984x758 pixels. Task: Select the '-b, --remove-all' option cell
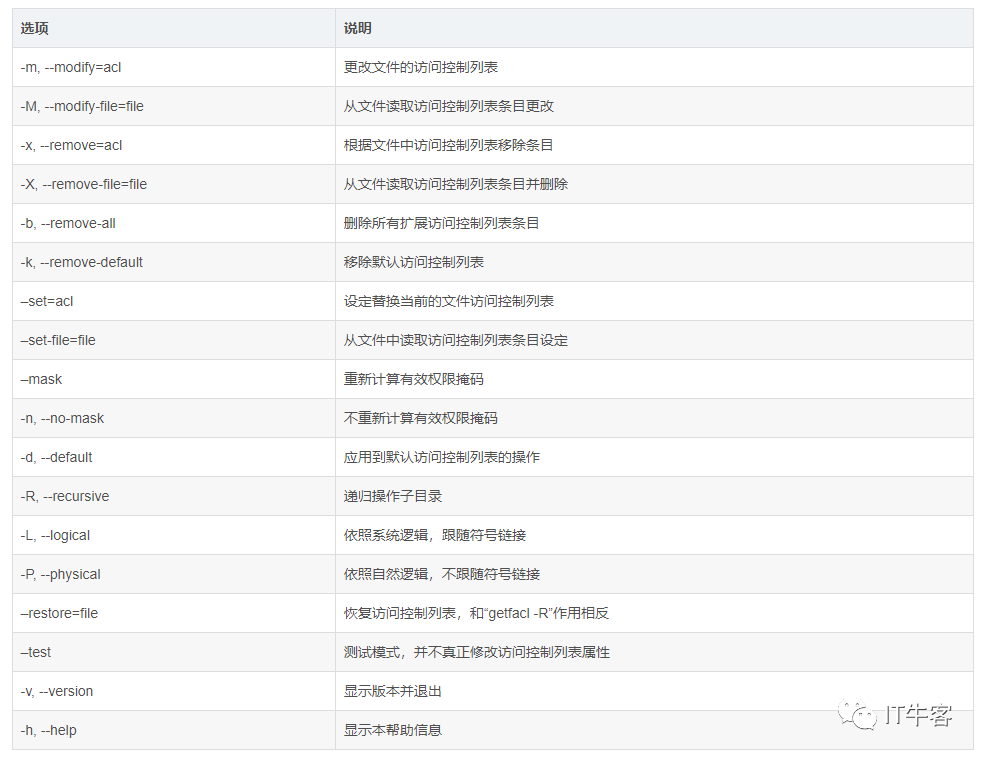174,223
